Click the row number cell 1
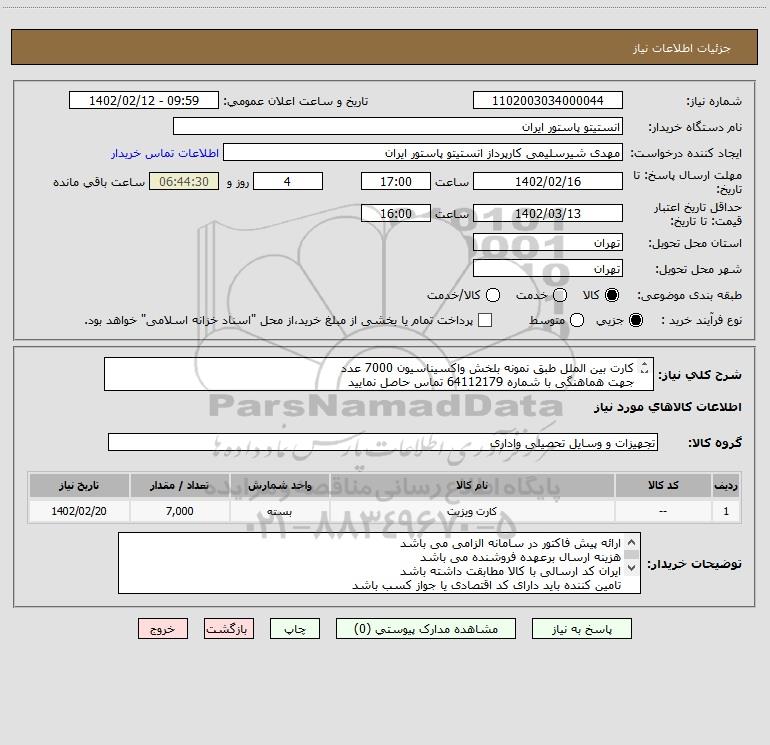This screenshot has height=745, width=770. (x=726, y=511)
